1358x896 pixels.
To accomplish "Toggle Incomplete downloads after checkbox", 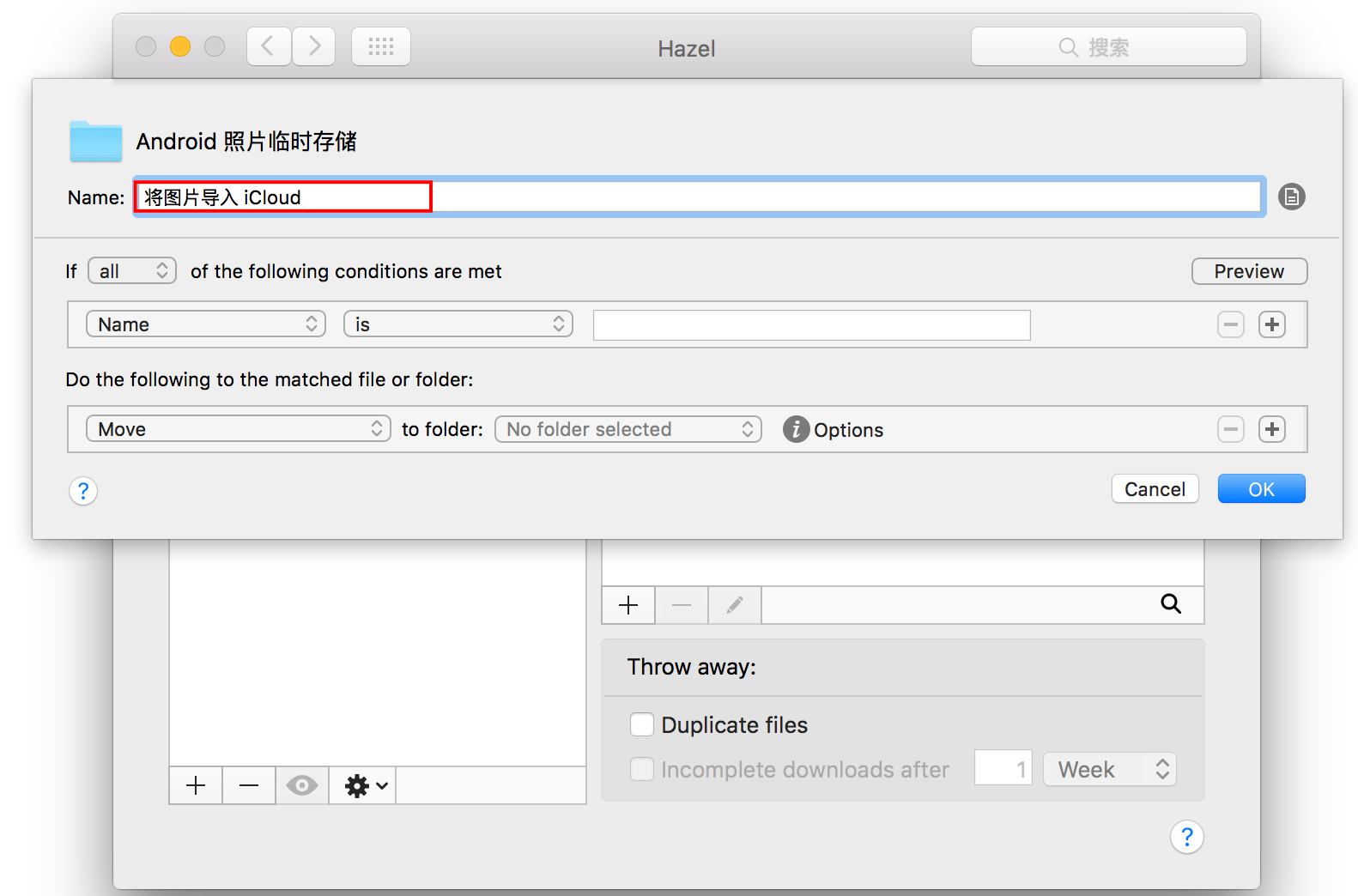I will coord(642,769).
